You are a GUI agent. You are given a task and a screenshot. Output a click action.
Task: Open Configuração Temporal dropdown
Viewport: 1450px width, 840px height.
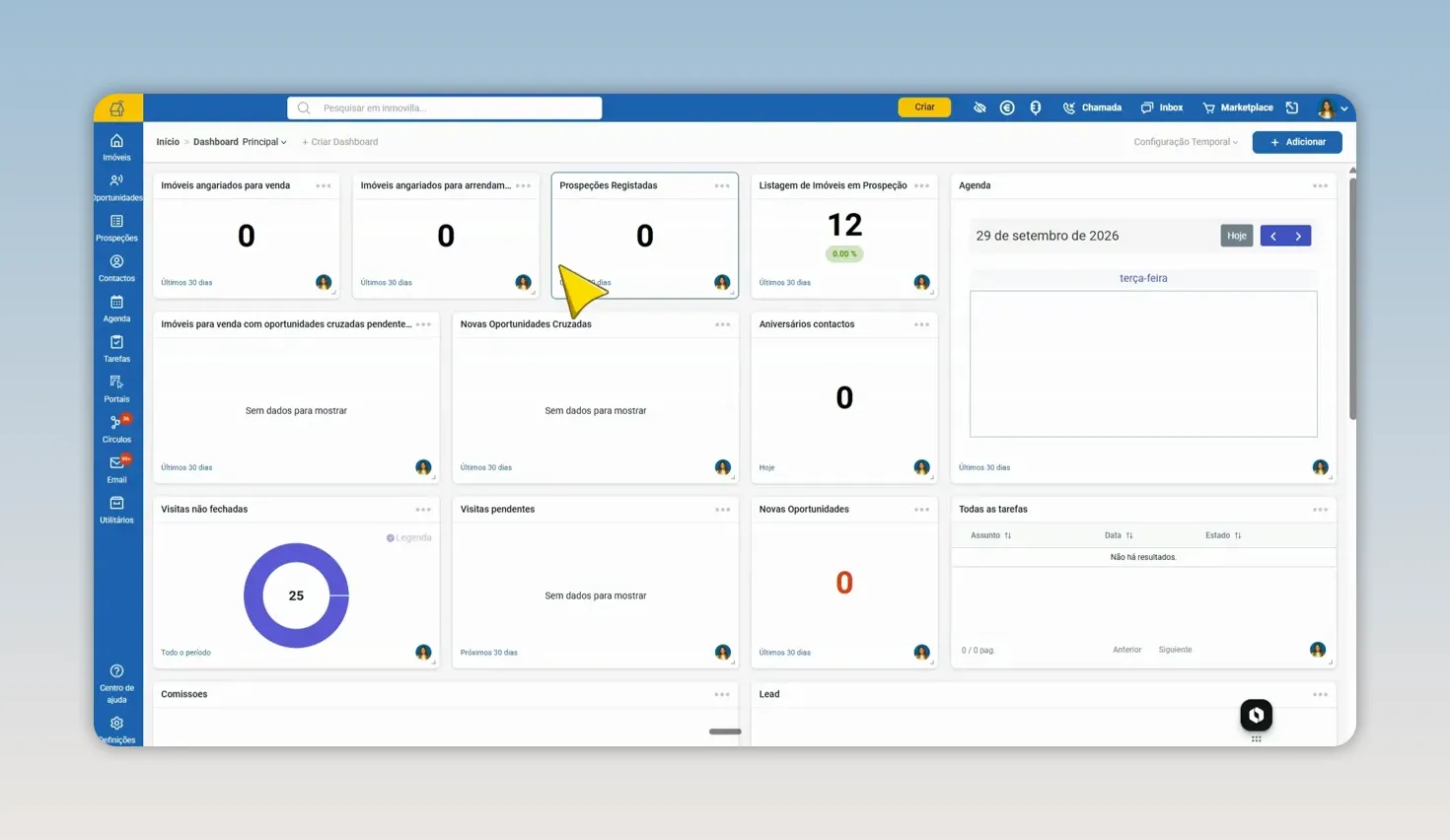(x=1186, y=142)
